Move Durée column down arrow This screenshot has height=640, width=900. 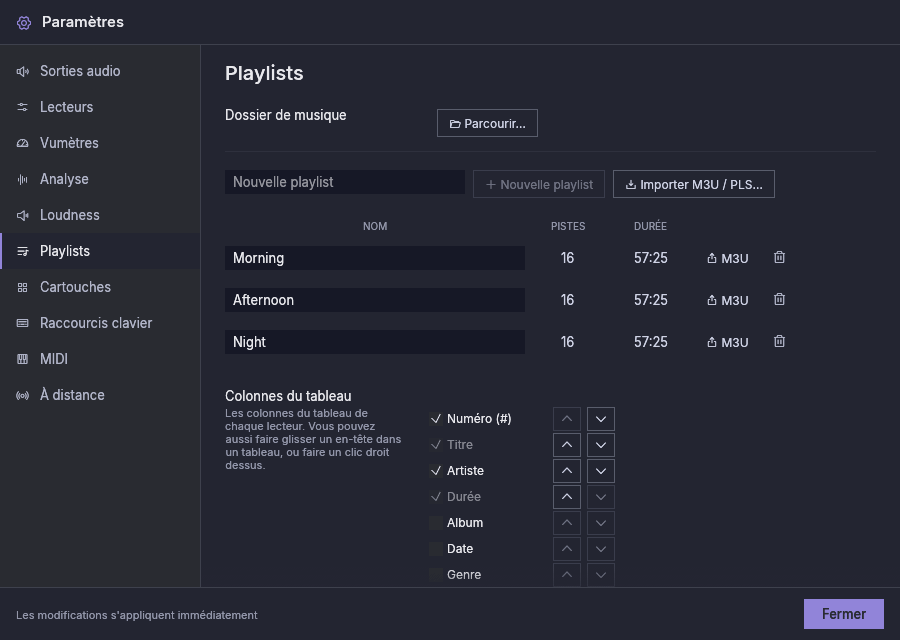coord(600,497)
